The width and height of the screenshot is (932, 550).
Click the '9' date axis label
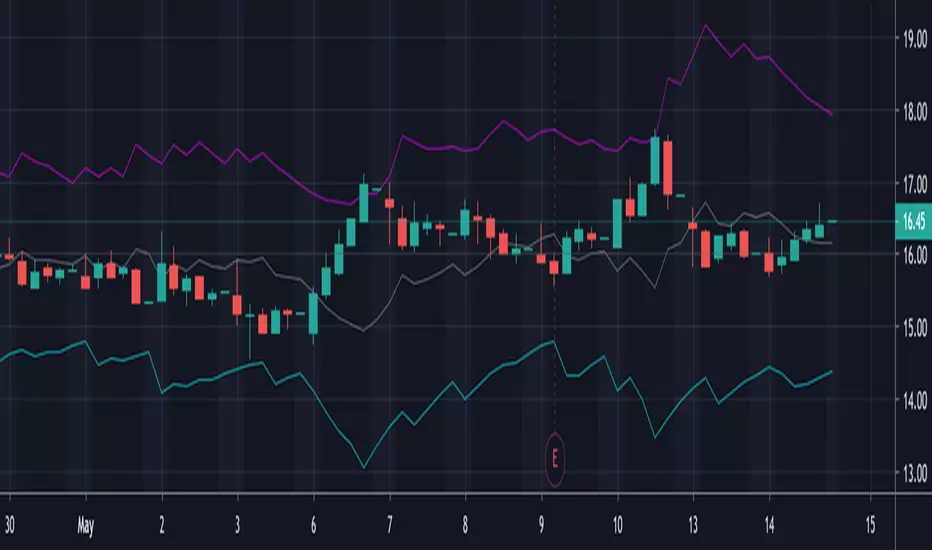541,525
